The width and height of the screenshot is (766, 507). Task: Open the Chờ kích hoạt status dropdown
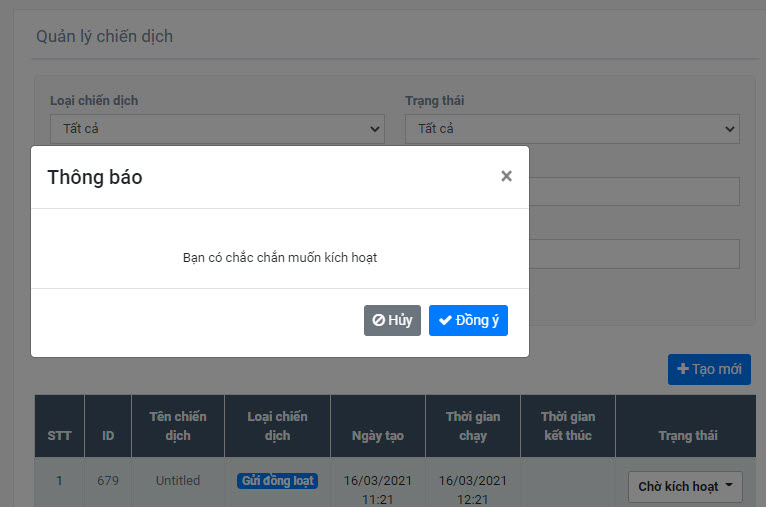685,486
